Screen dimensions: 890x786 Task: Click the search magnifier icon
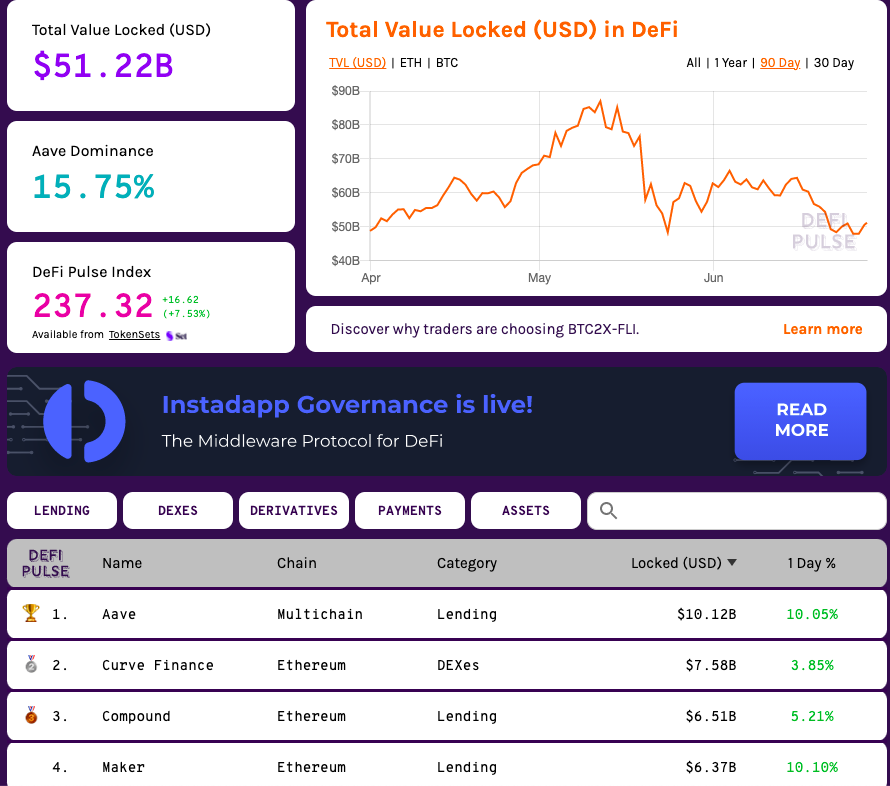click(607, 510)
